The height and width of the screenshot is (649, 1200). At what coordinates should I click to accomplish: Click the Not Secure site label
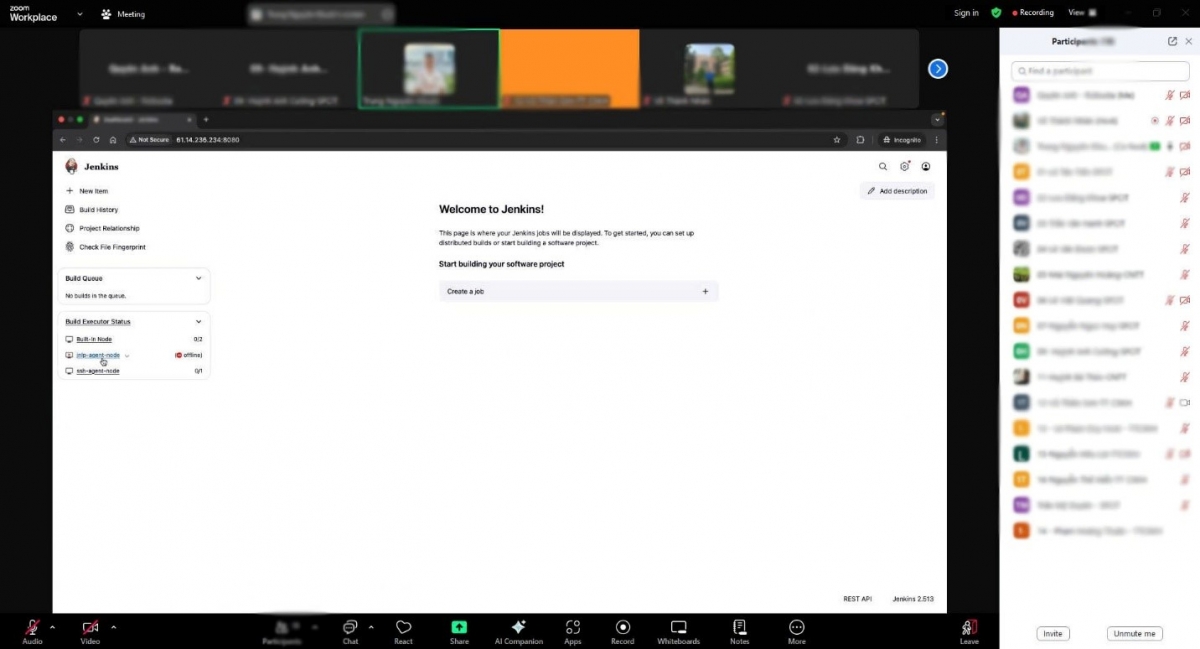pos(150,140)
